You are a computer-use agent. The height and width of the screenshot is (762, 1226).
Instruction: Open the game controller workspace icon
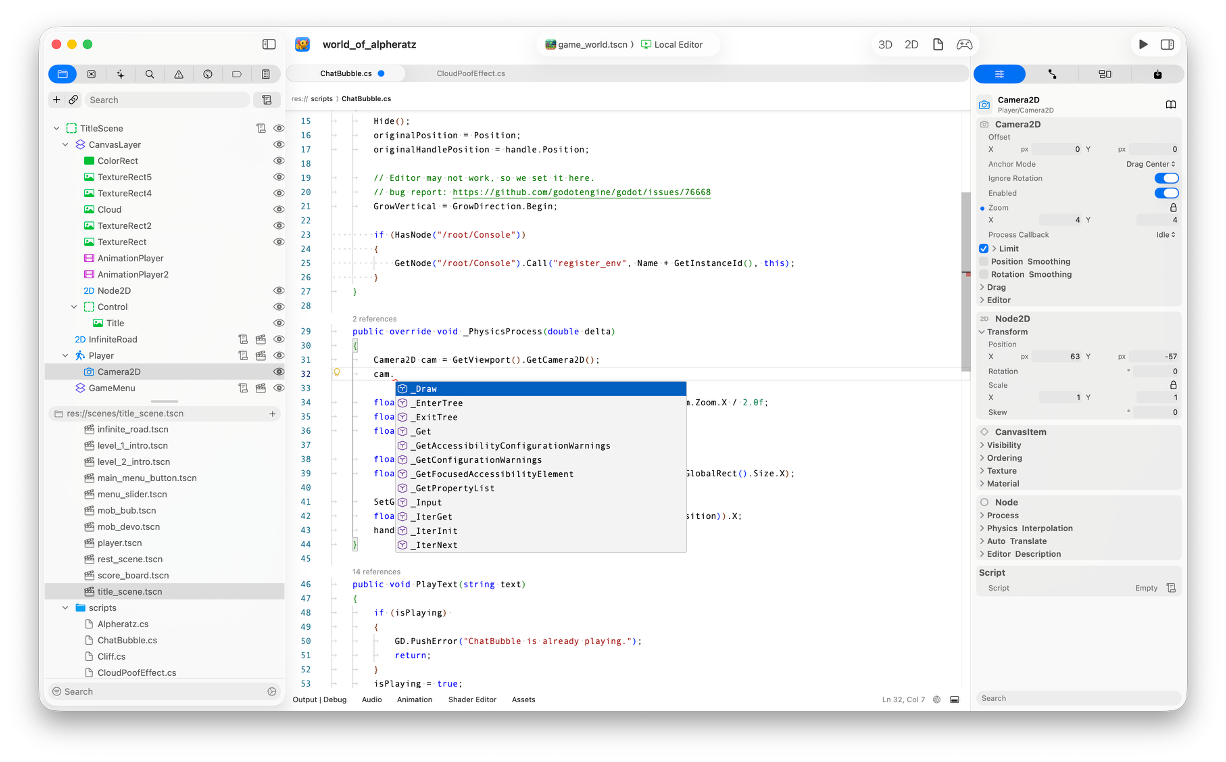(964, 45)
